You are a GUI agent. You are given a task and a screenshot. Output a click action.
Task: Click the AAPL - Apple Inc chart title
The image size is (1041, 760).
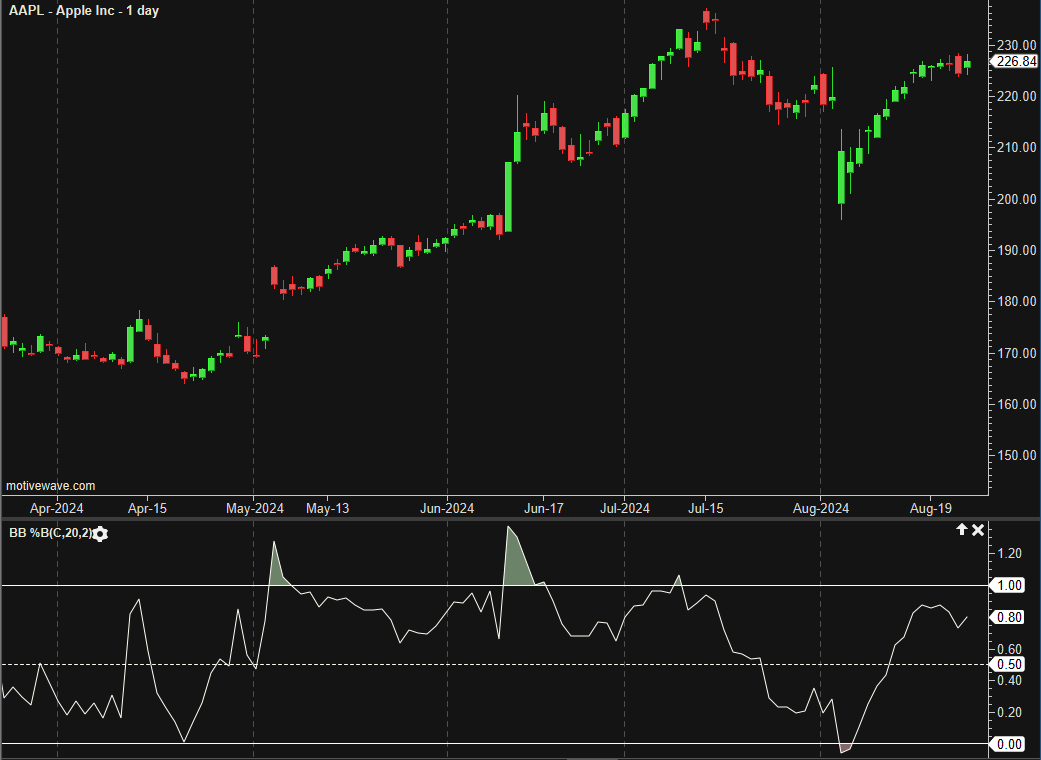(83, 11)
